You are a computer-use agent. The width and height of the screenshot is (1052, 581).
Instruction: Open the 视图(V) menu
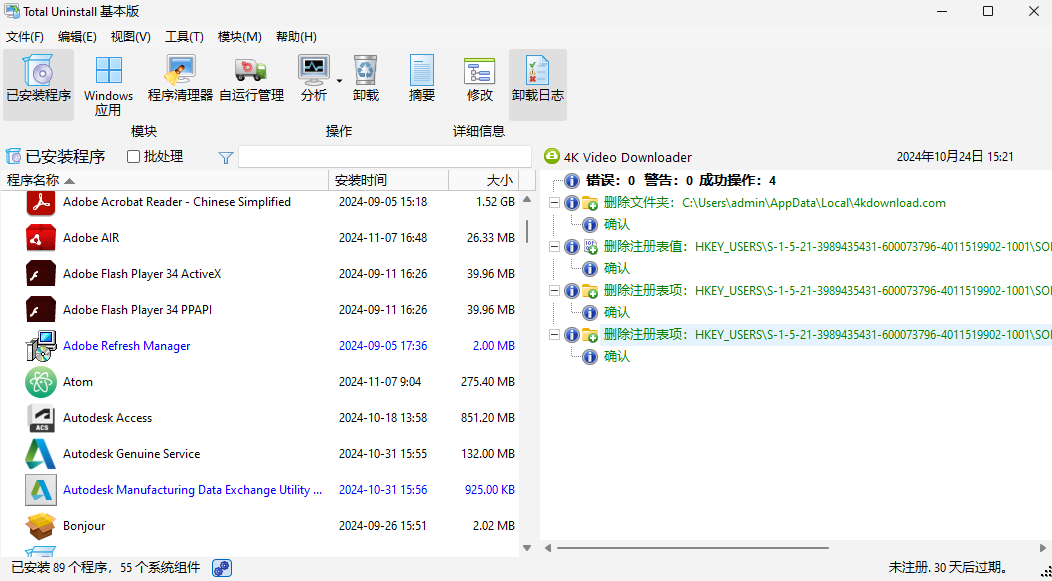[x=130, y=37]
